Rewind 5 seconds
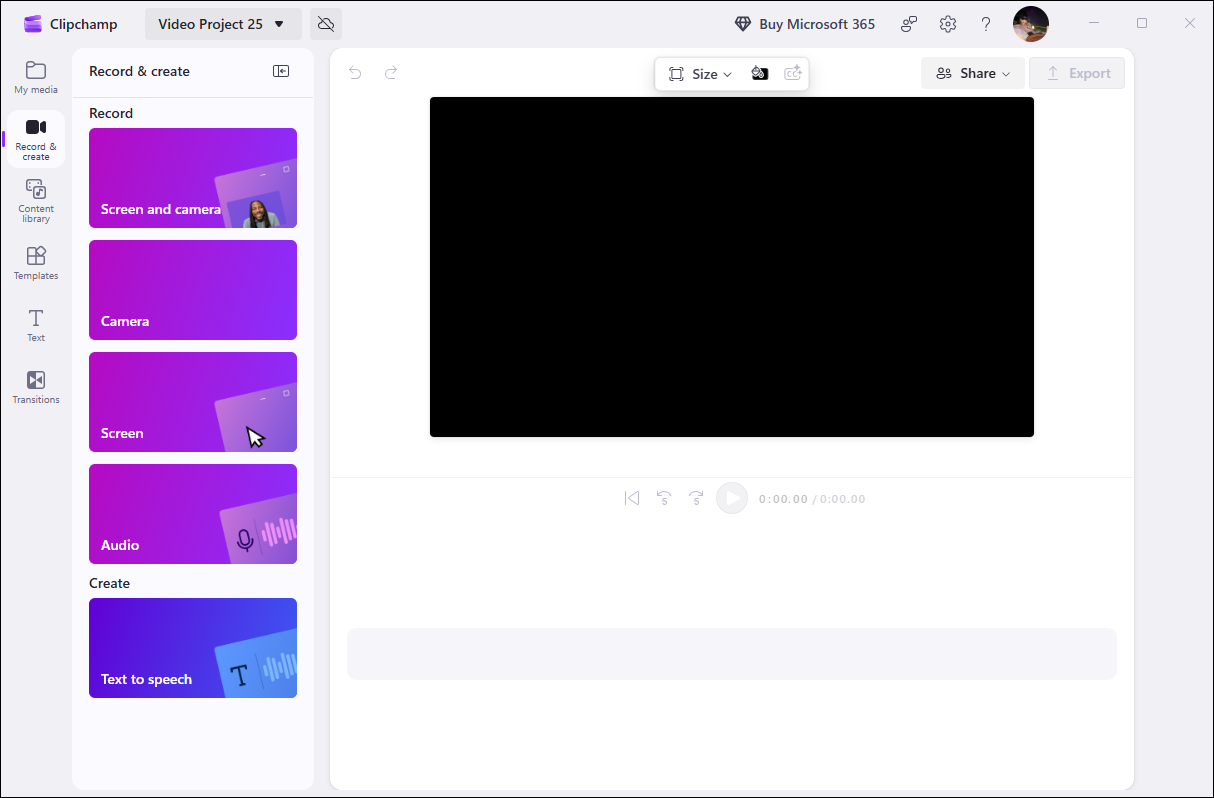Screen dimensions: 1214x798 coord(664,498)
